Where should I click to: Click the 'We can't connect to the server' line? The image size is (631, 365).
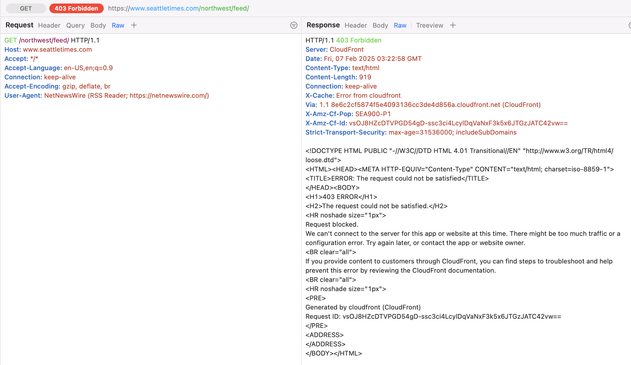[x=463, y=238]
